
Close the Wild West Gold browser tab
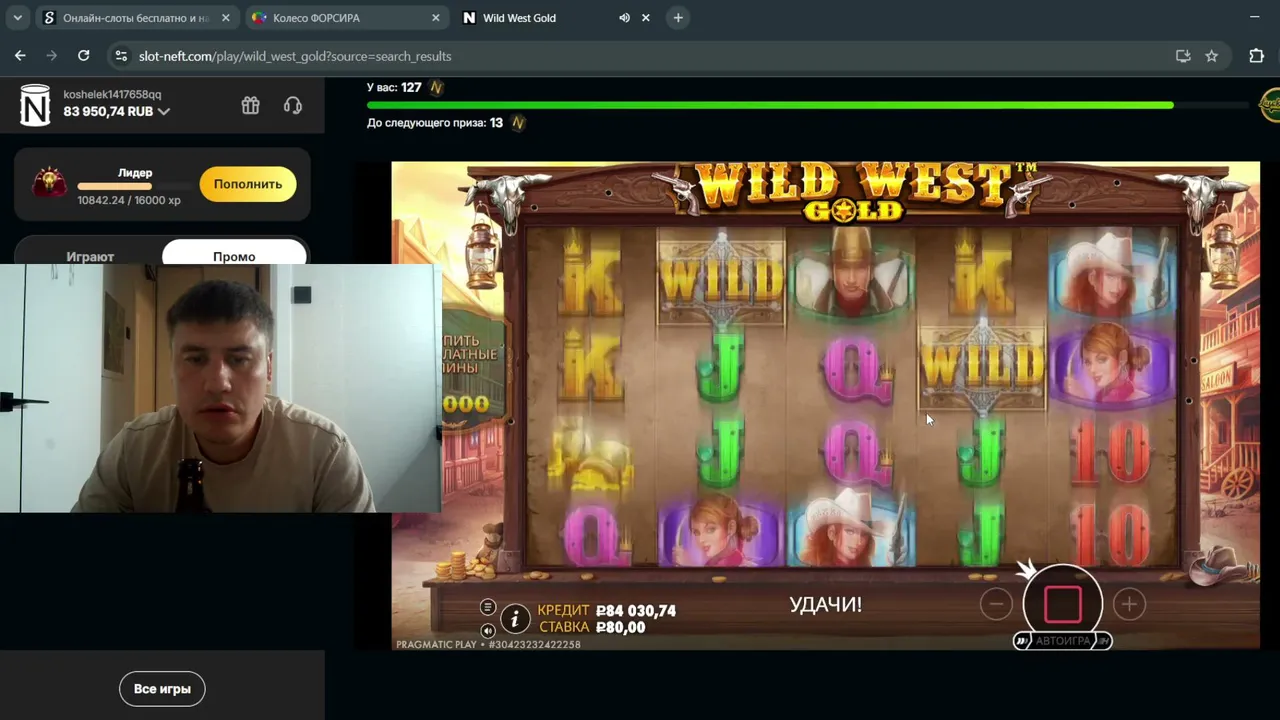coord(645,18)
